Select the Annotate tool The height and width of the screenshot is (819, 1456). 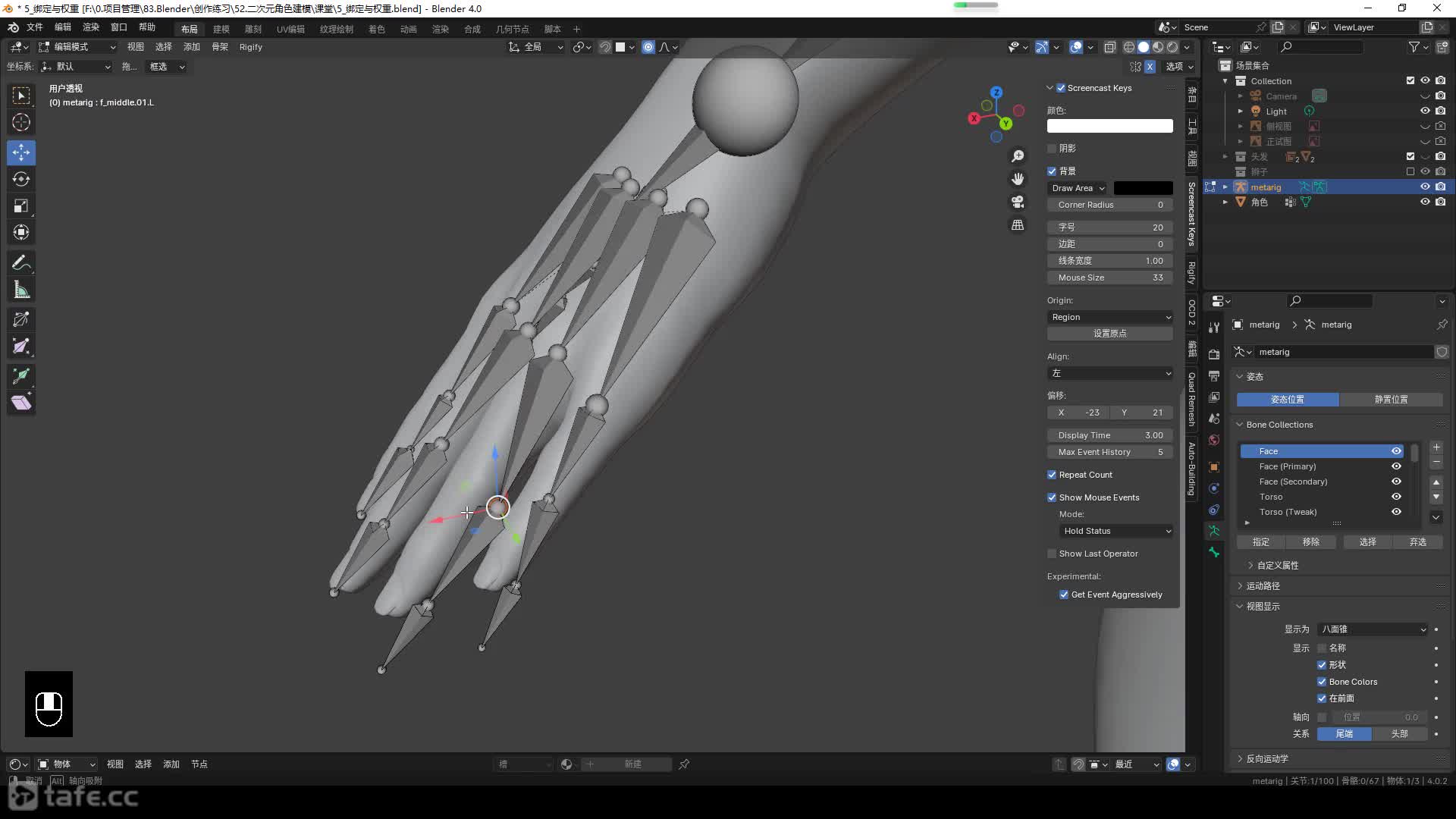pos(21,262)
